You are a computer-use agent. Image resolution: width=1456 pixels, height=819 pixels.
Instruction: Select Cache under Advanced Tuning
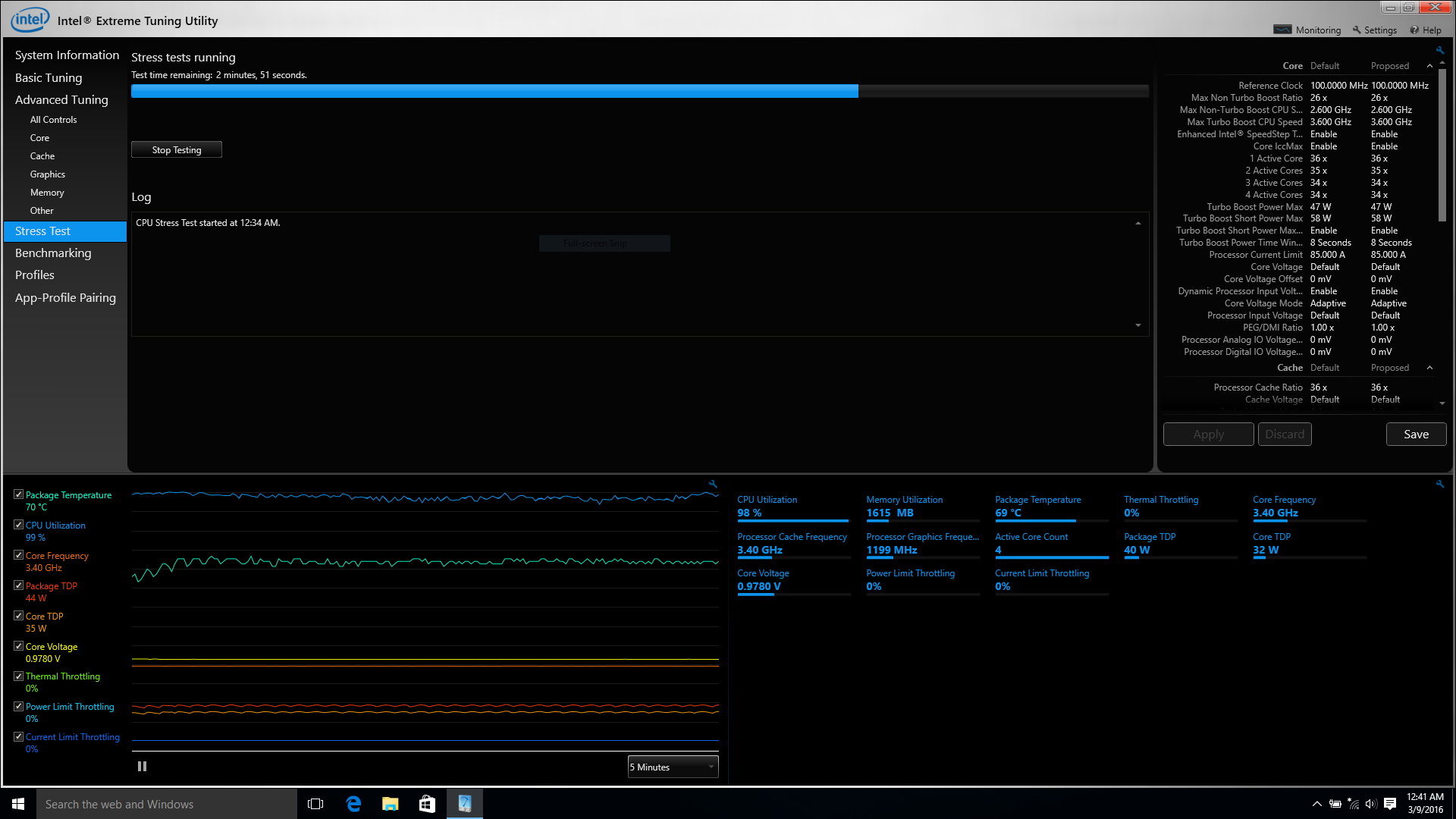[42, 156]
